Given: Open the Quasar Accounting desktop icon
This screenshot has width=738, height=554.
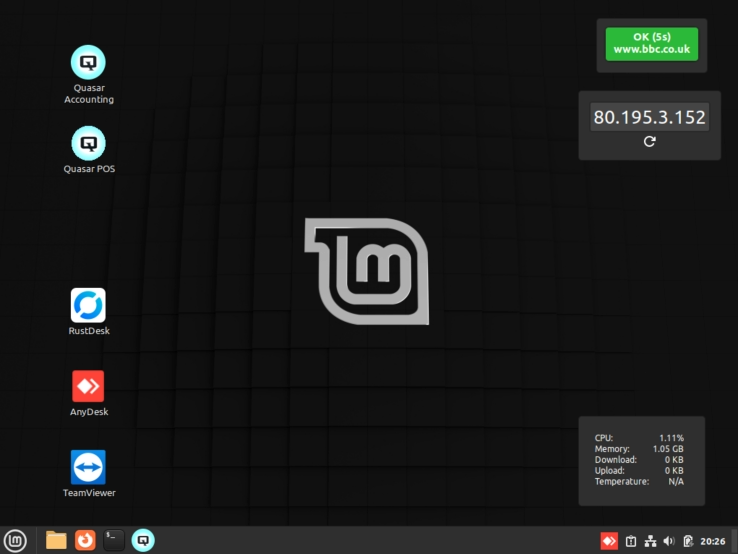Looking at the screenshot, I should (x=89, y=63).
